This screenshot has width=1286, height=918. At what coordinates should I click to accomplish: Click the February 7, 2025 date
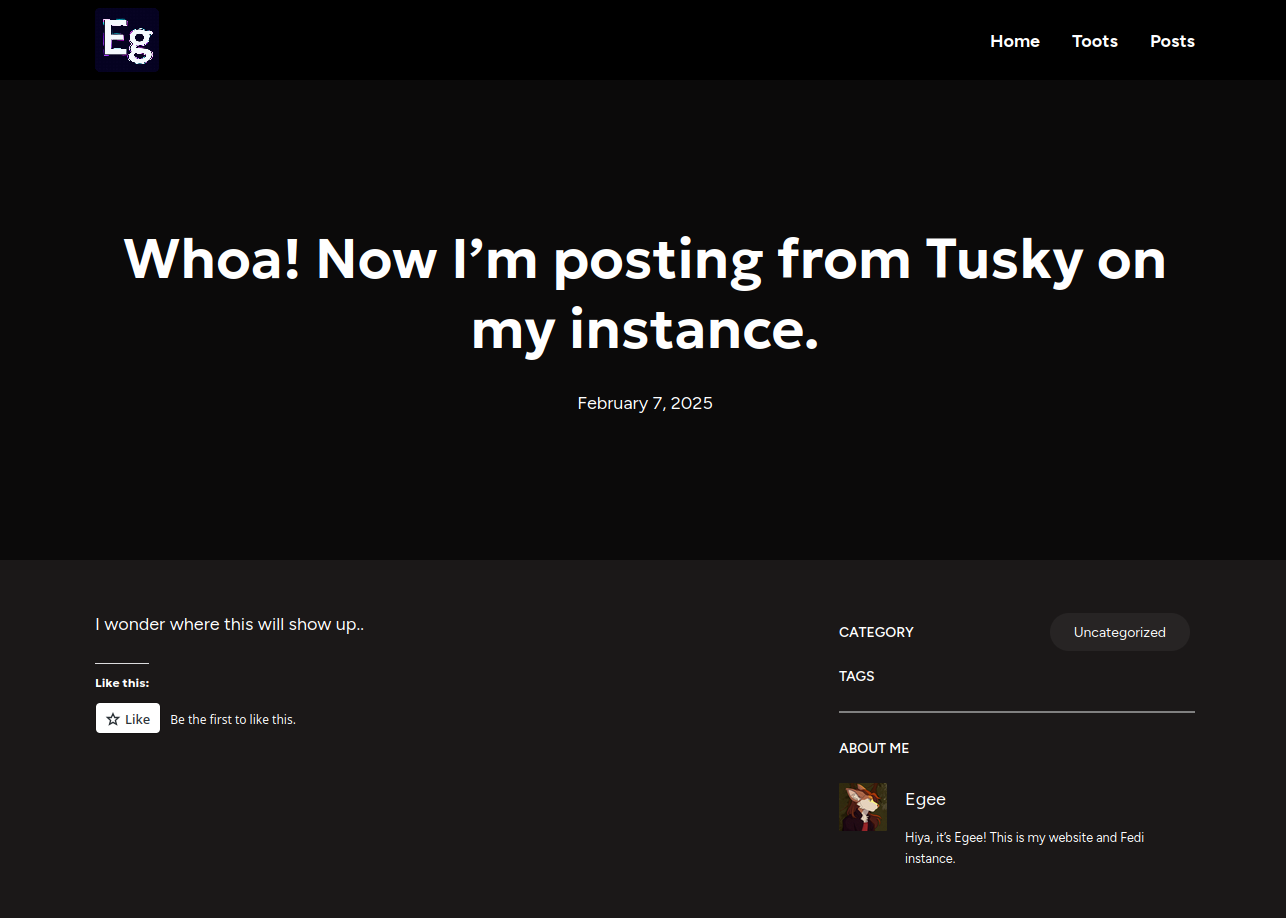pos(645,403)
